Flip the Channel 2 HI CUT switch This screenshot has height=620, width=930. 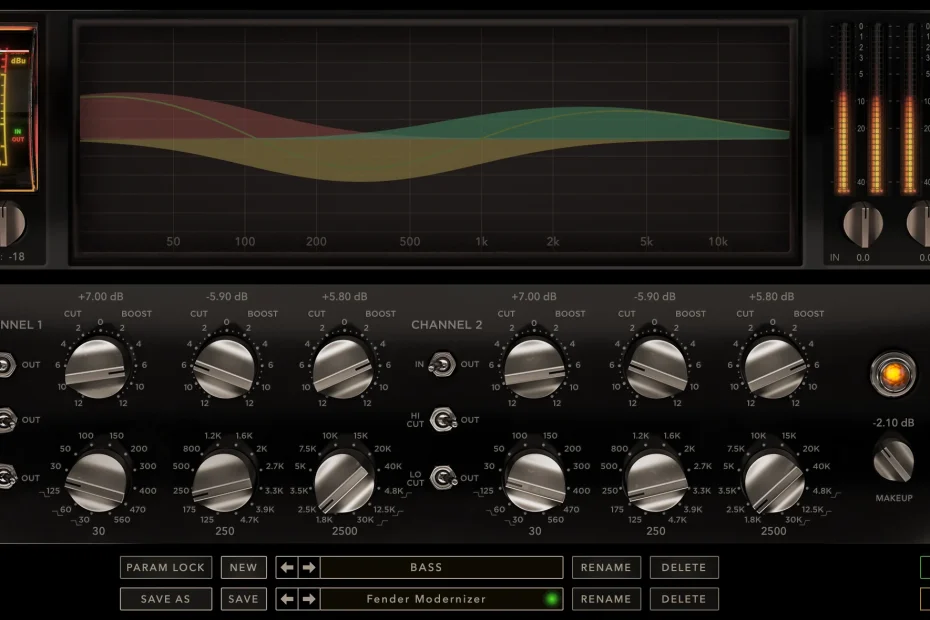440,420
